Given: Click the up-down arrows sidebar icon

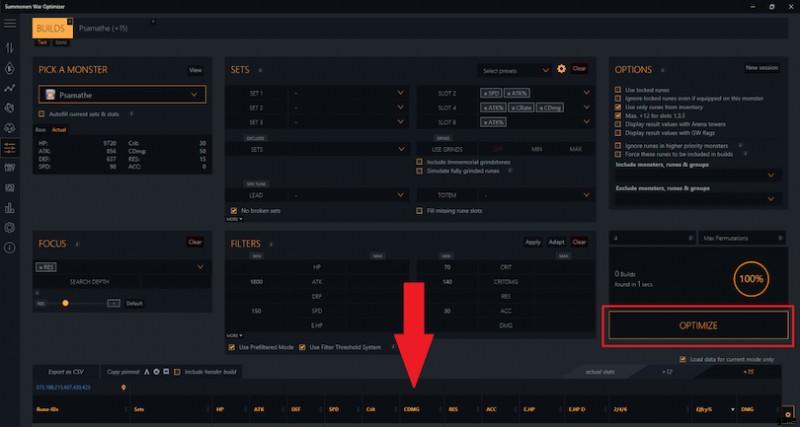Looking at the screenshot, I should 10,47.
